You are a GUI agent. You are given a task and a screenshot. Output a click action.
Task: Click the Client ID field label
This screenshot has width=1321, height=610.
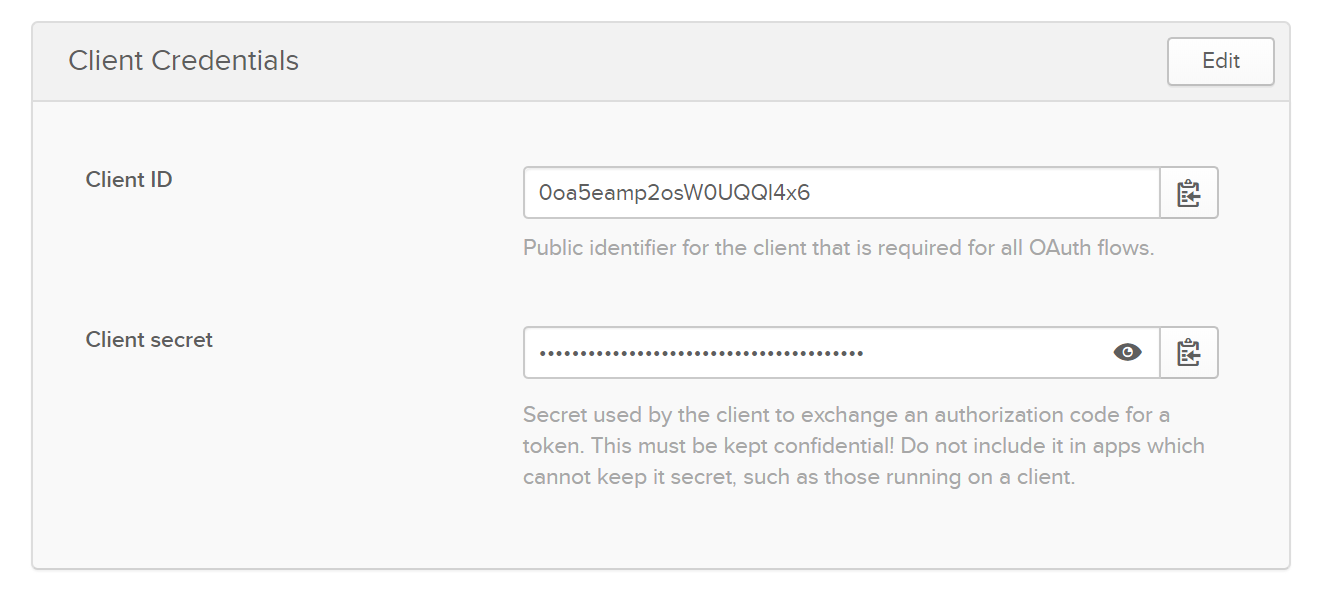(129, 180)
